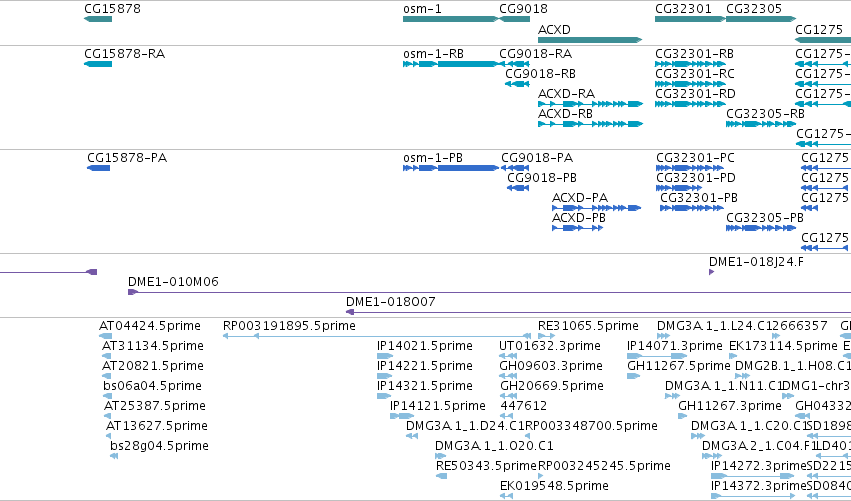Image resolution: width=851 pixels, height=501 pixels.
Task: Click the RE31065.5prime EST feature
Action: (547, 336)
